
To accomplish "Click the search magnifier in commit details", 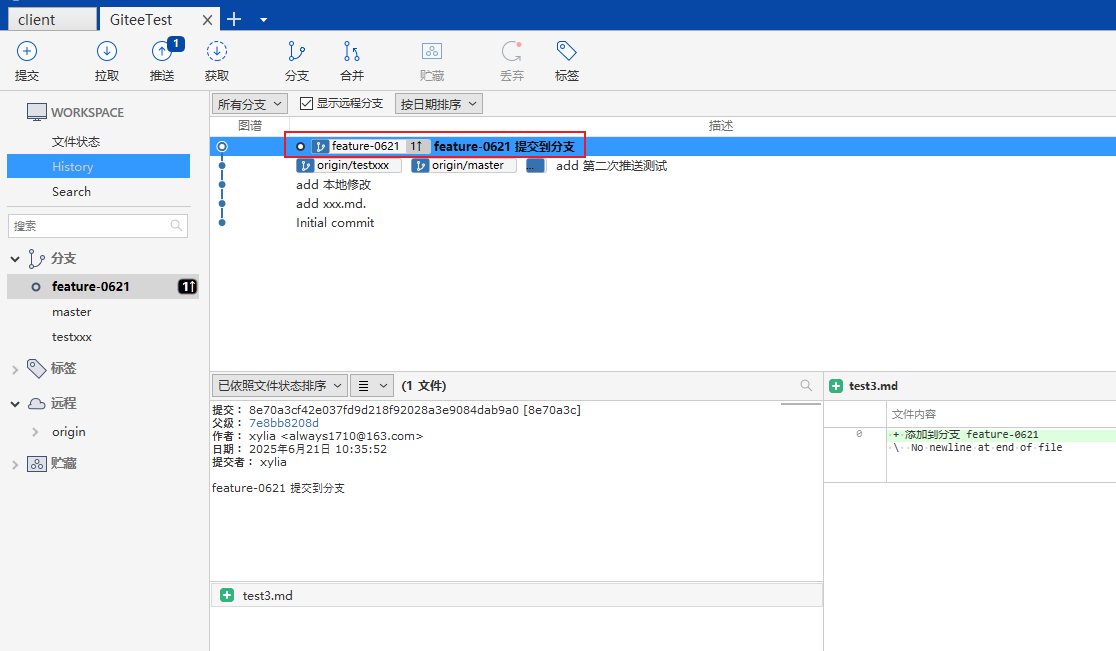I will (806, 385).
